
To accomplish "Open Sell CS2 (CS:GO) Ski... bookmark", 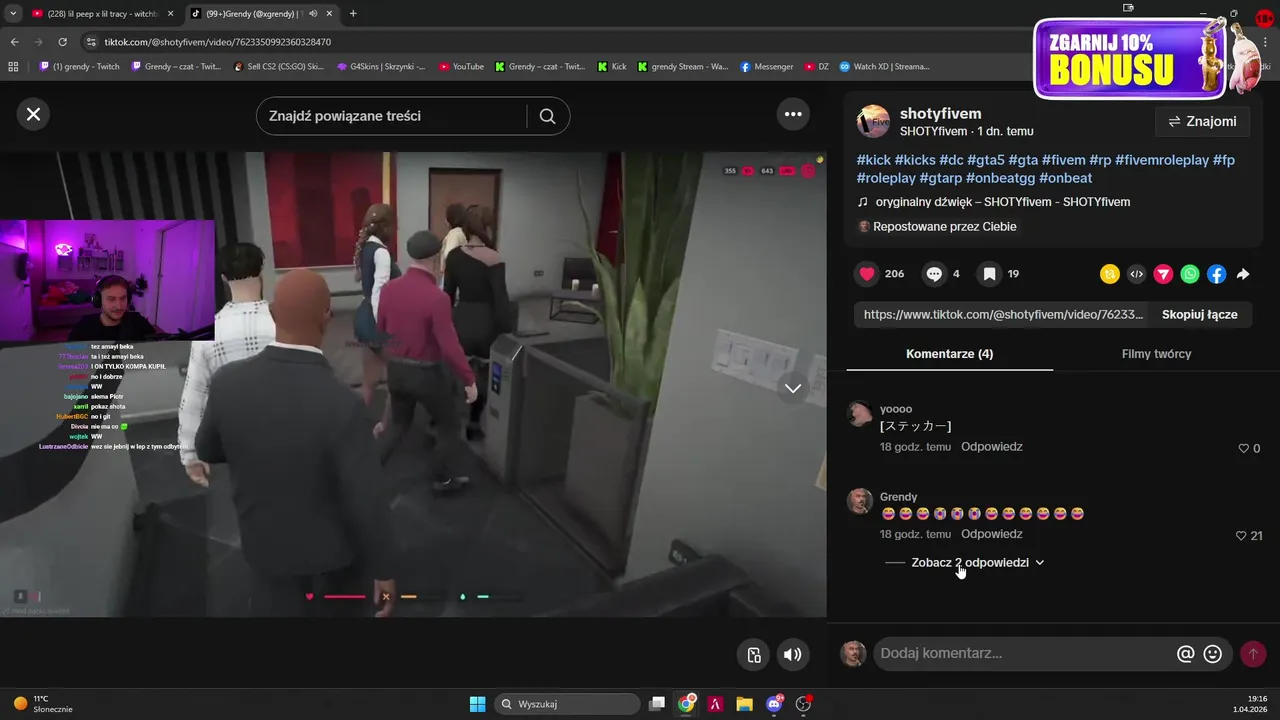I will [279, 67].
